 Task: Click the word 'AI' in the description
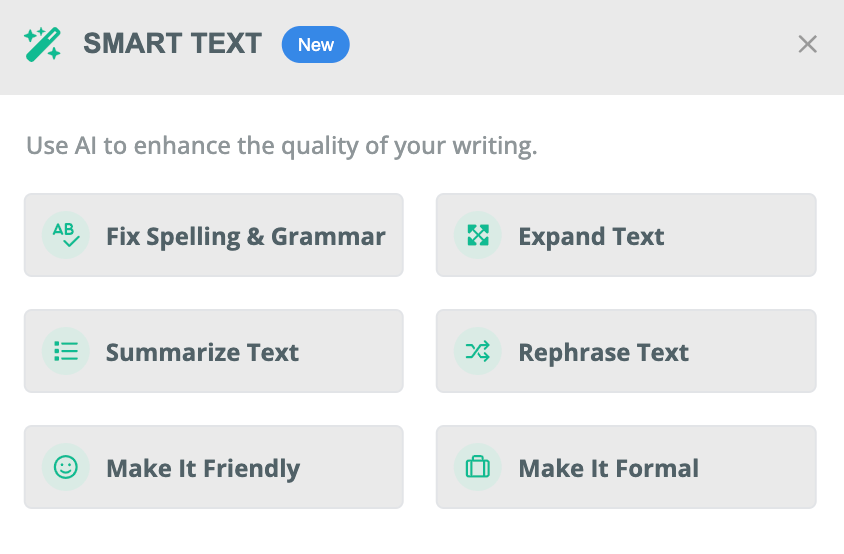coord(86,146)
